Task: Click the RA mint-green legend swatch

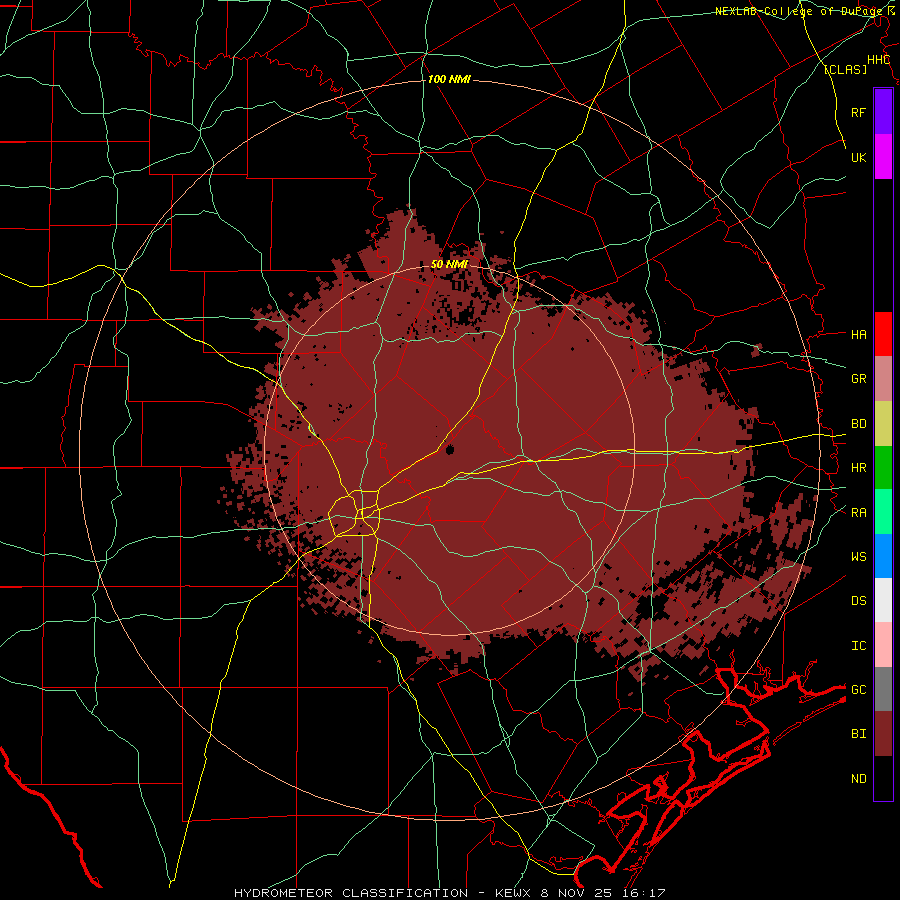Action: point(883,512)
